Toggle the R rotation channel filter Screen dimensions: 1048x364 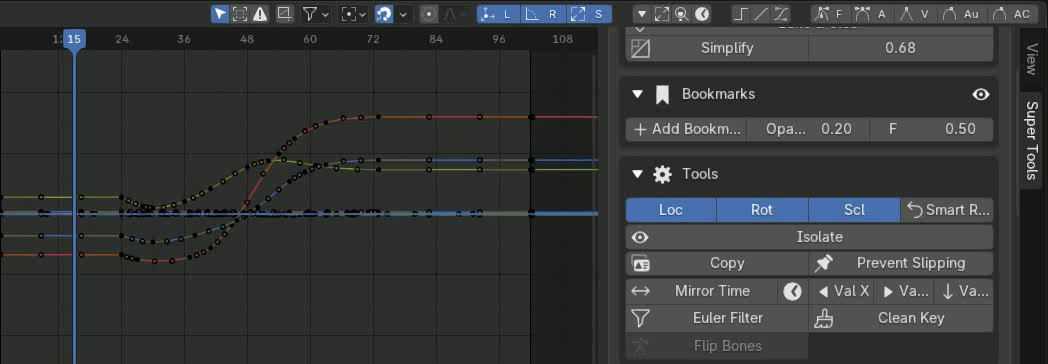(543, 13)
